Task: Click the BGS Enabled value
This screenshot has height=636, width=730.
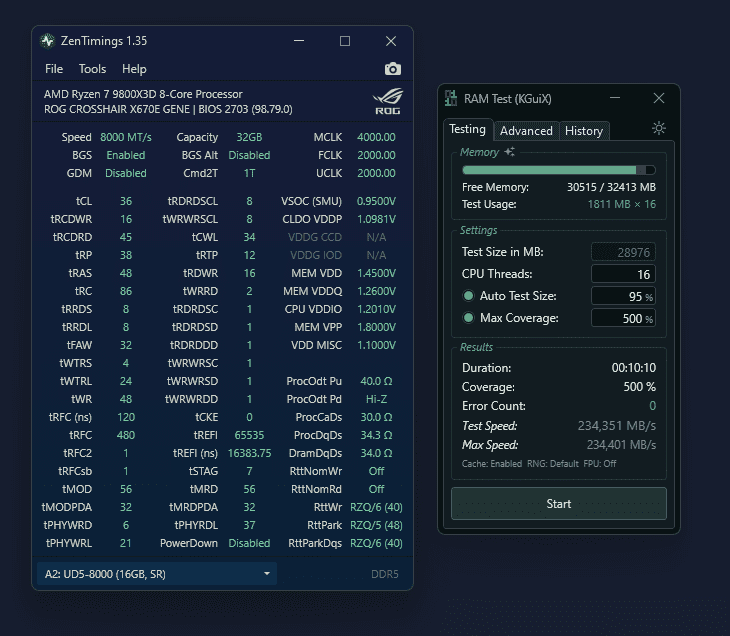Action: tap(126, 155)
